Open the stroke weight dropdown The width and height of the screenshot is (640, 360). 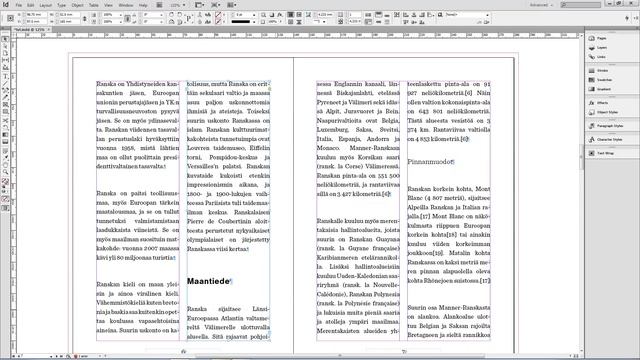point(253,15)
